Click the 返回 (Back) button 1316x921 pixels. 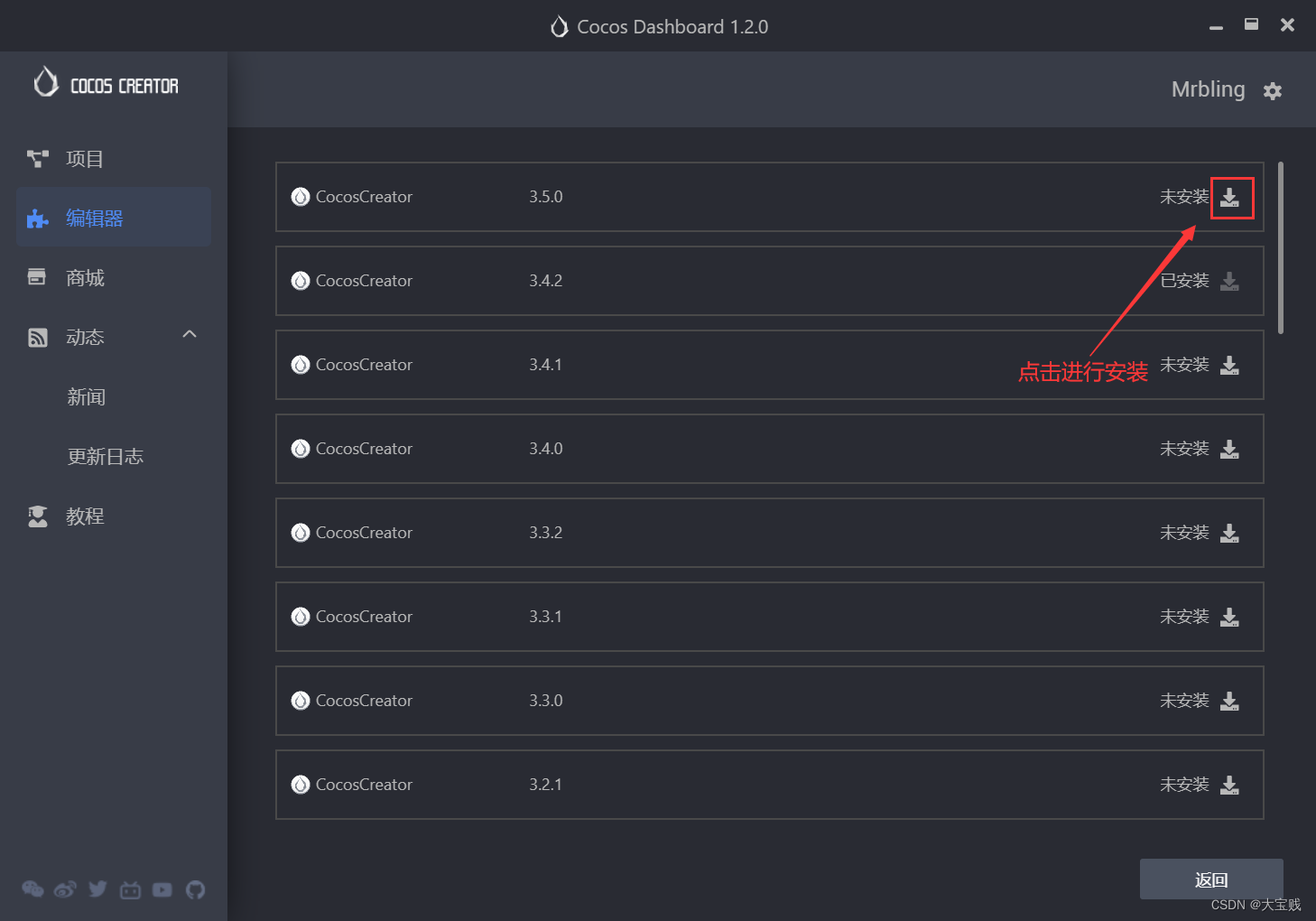1210,879
